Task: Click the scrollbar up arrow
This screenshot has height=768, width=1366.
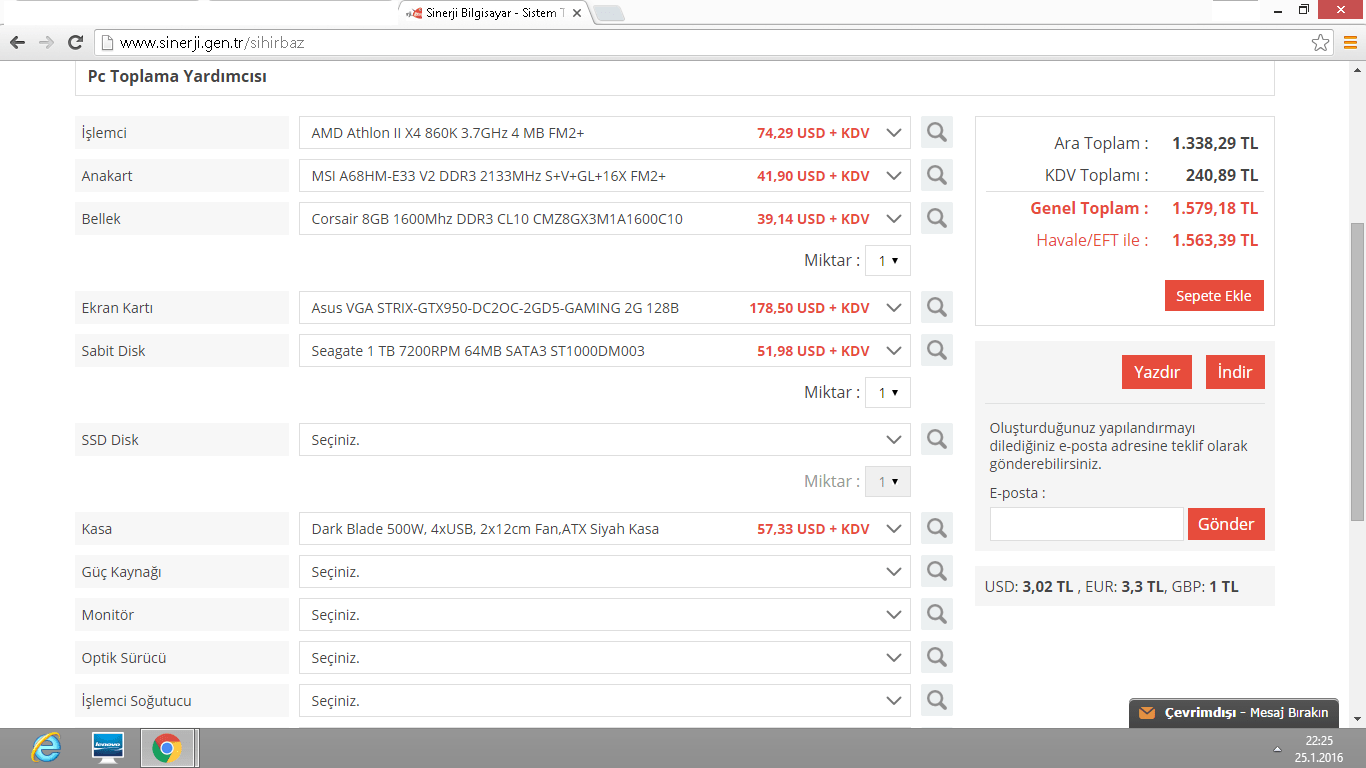Action: coord(1357,70)
